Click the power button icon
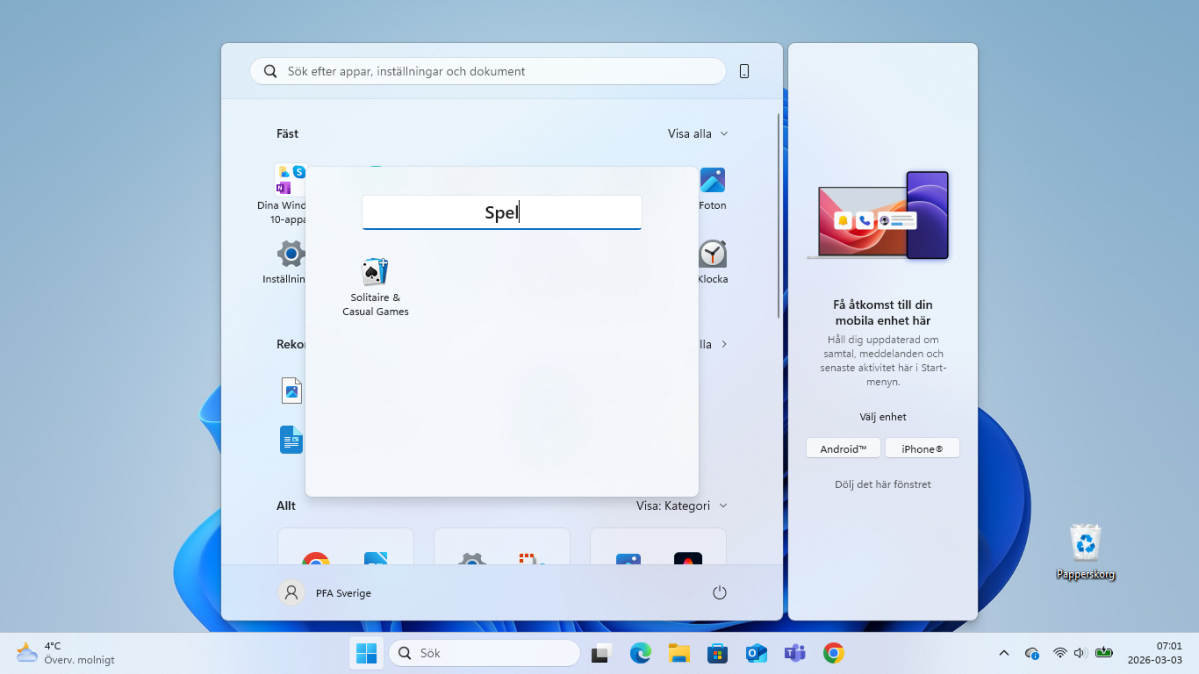Image resolution: width=1199 pixels, height=674 pixels. coord(719,593)
